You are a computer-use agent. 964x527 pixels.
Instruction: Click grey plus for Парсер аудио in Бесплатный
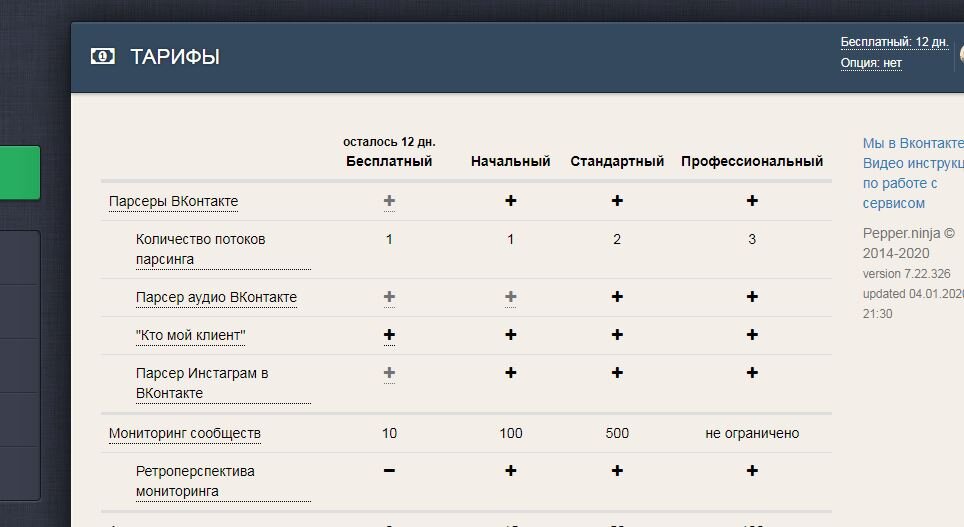point(389,297)
